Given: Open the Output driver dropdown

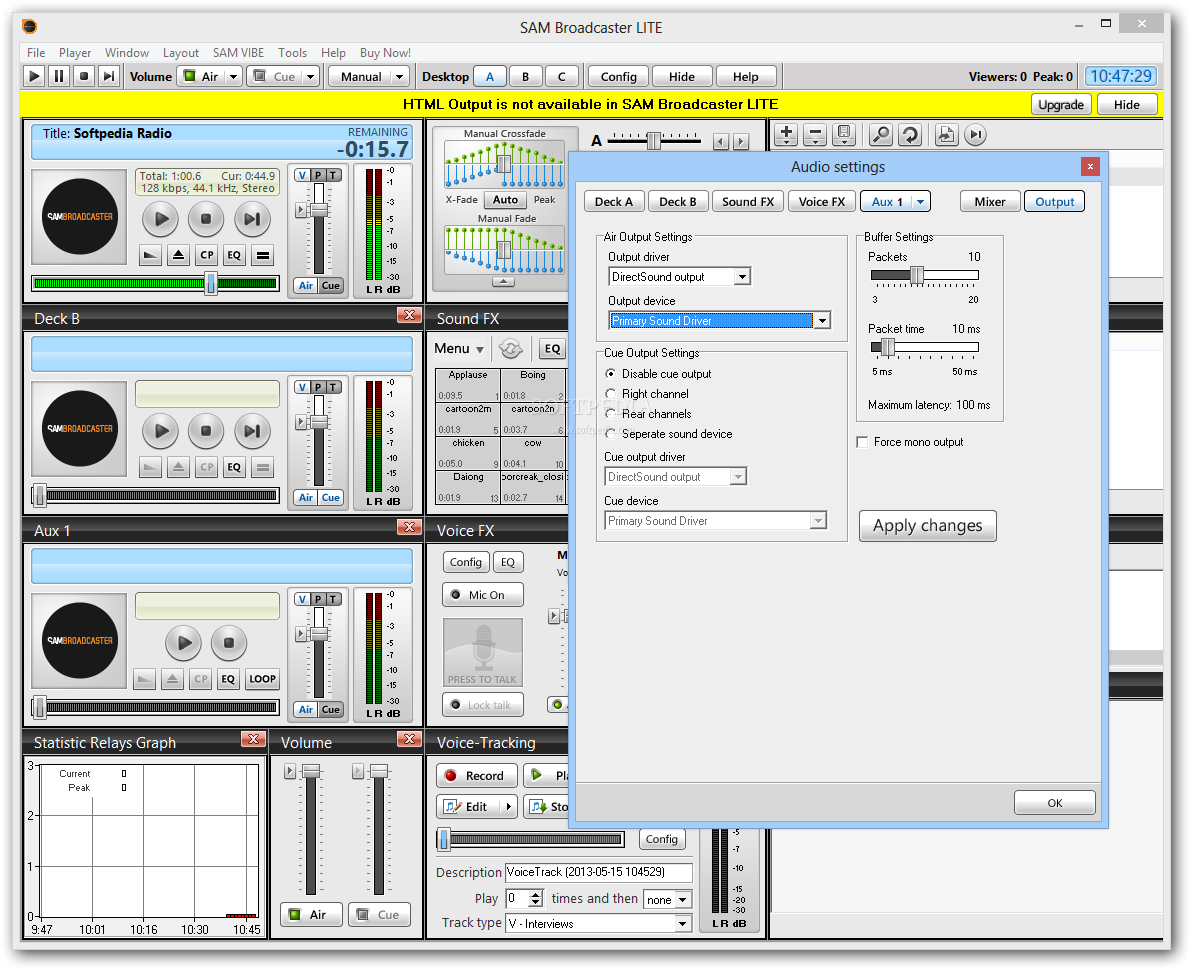Looking at the screenshot, I should click(x=742, y=277).
